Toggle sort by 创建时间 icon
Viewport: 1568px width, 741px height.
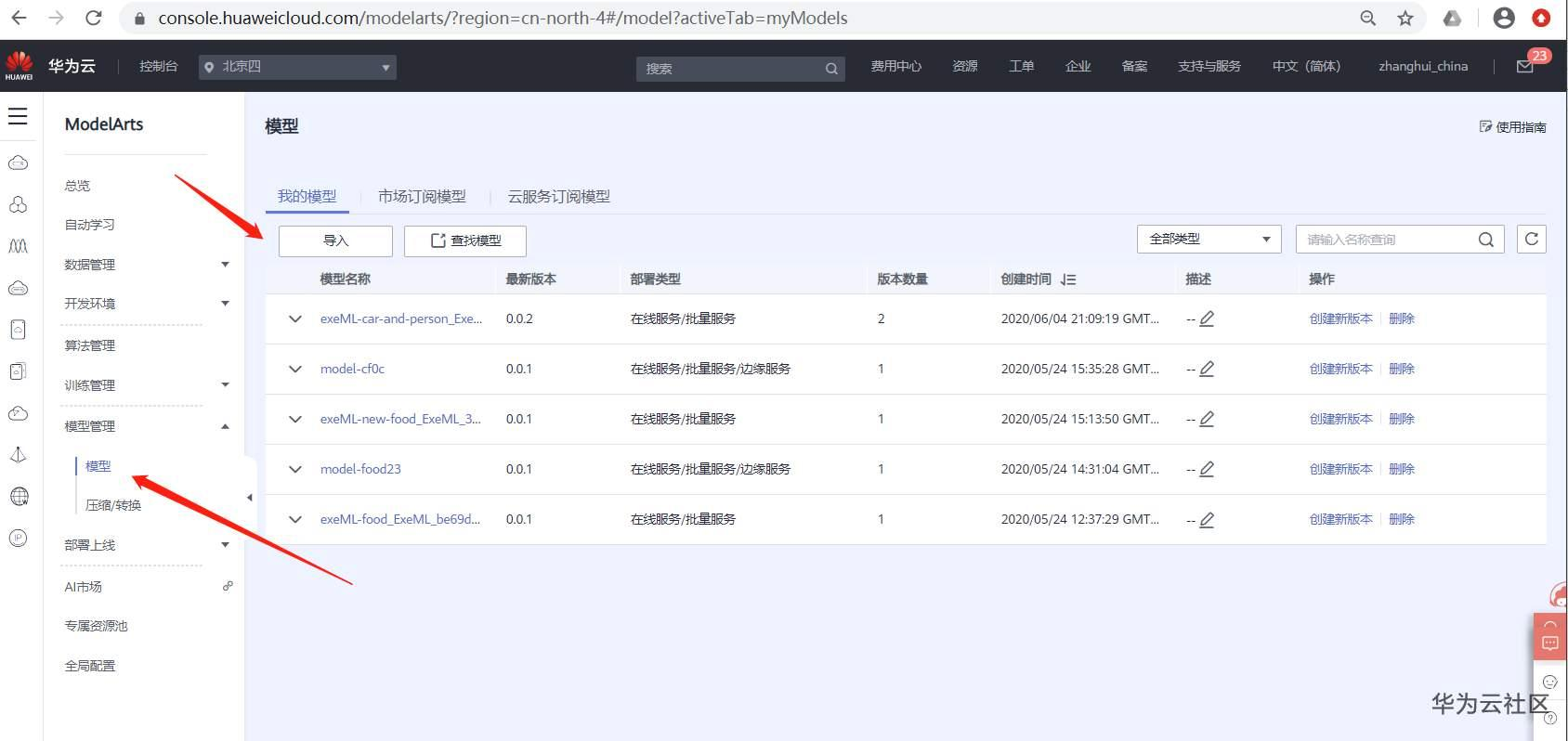pyautogui.click(x=1068, y=279)
